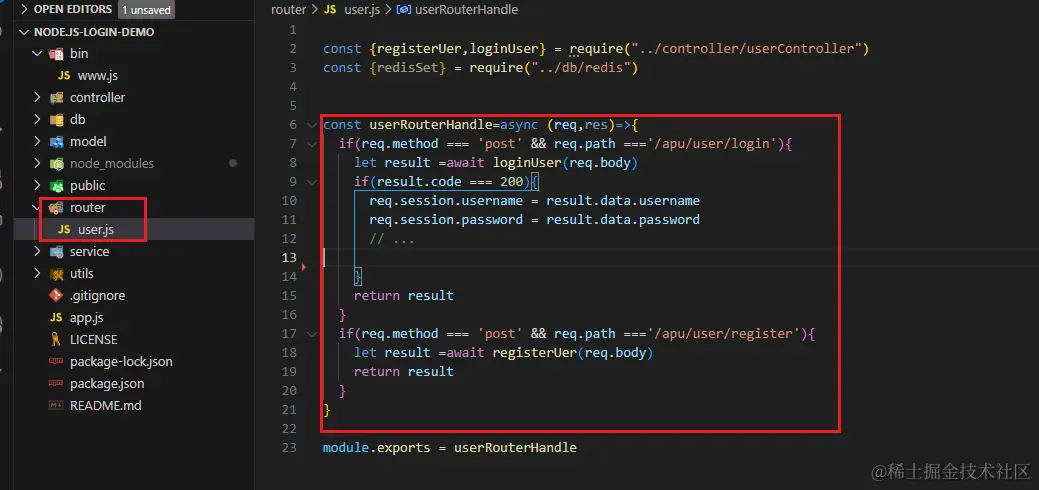Expand the public folder chevron
The image size is (1039, 490).
[37, 186]
